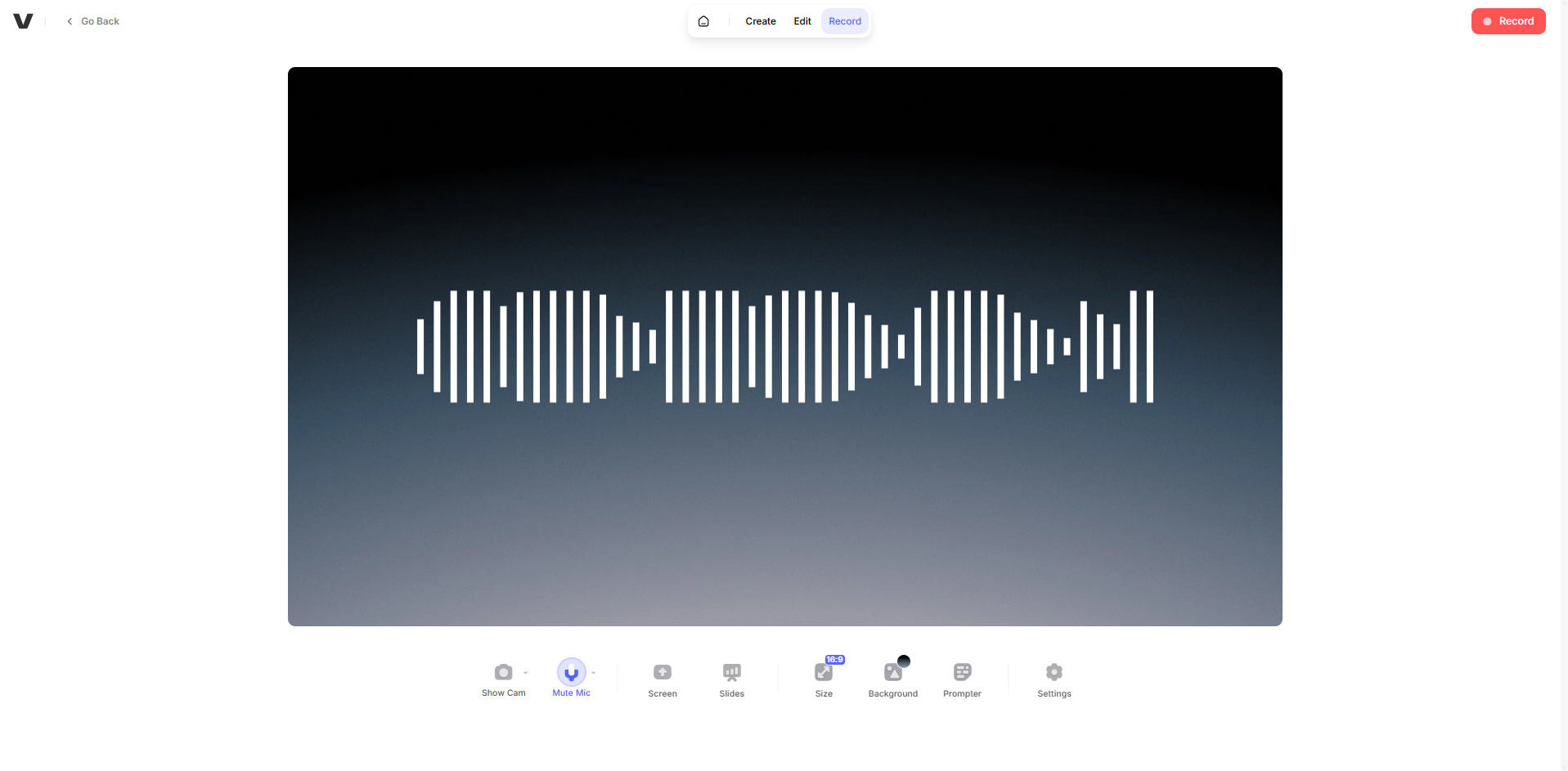Click the Veed logo
This screenshot has height=771, width=1568.
[x=23, y=20]
